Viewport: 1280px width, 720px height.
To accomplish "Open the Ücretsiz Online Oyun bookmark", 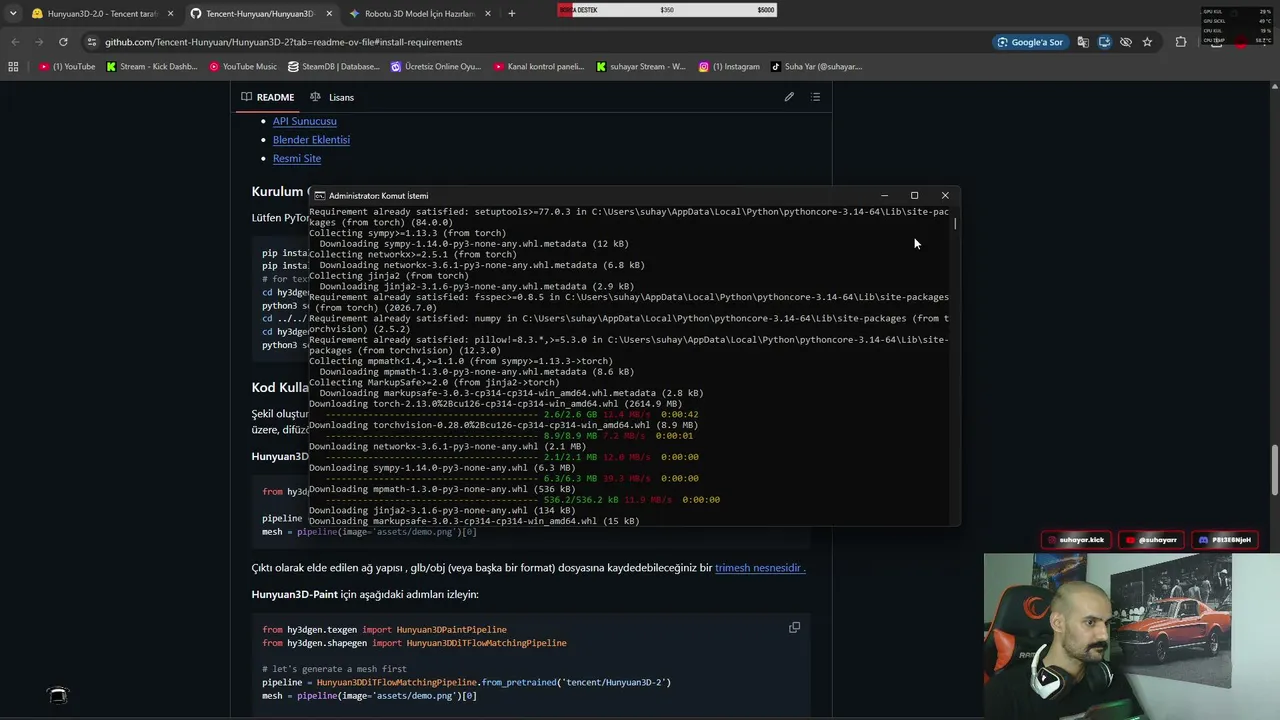I will (436, 67).
